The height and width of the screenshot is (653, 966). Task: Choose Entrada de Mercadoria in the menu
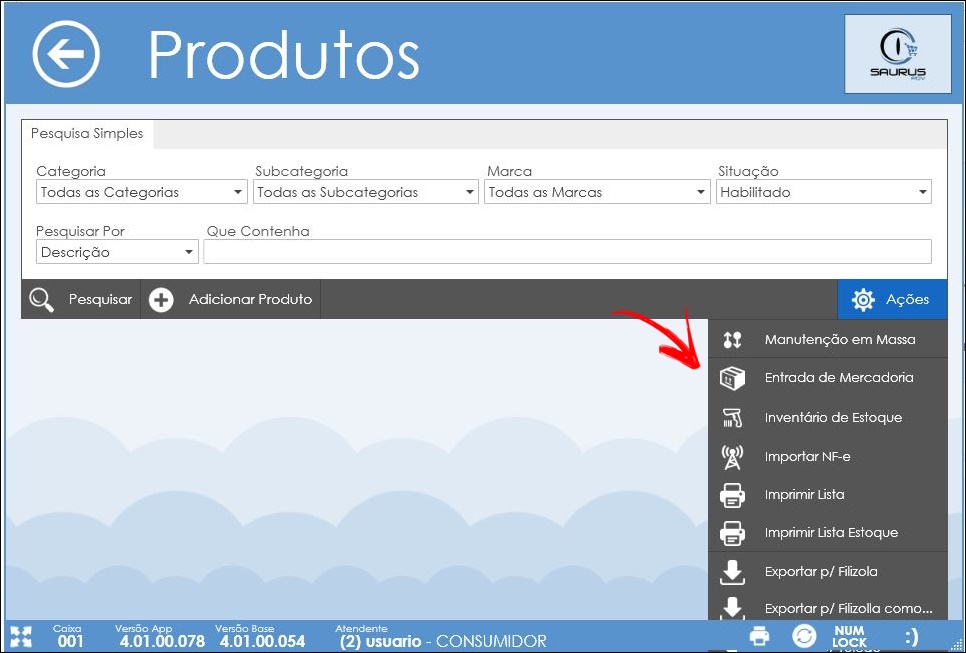pyautogui.click(x=828, y=378)
